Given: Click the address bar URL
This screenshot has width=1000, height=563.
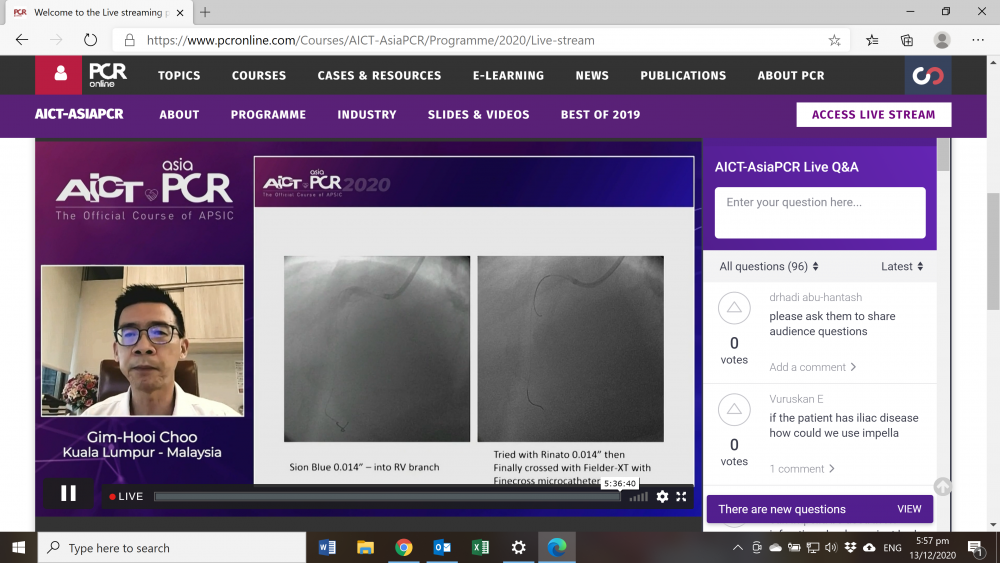Looking at the screenshot, I should click(371, 40).
